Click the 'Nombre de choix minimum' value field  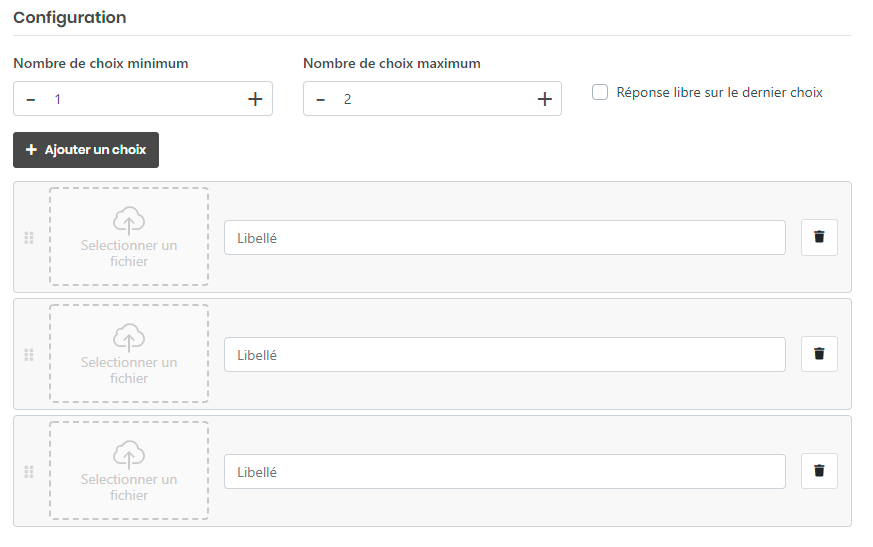coord(142,99)
